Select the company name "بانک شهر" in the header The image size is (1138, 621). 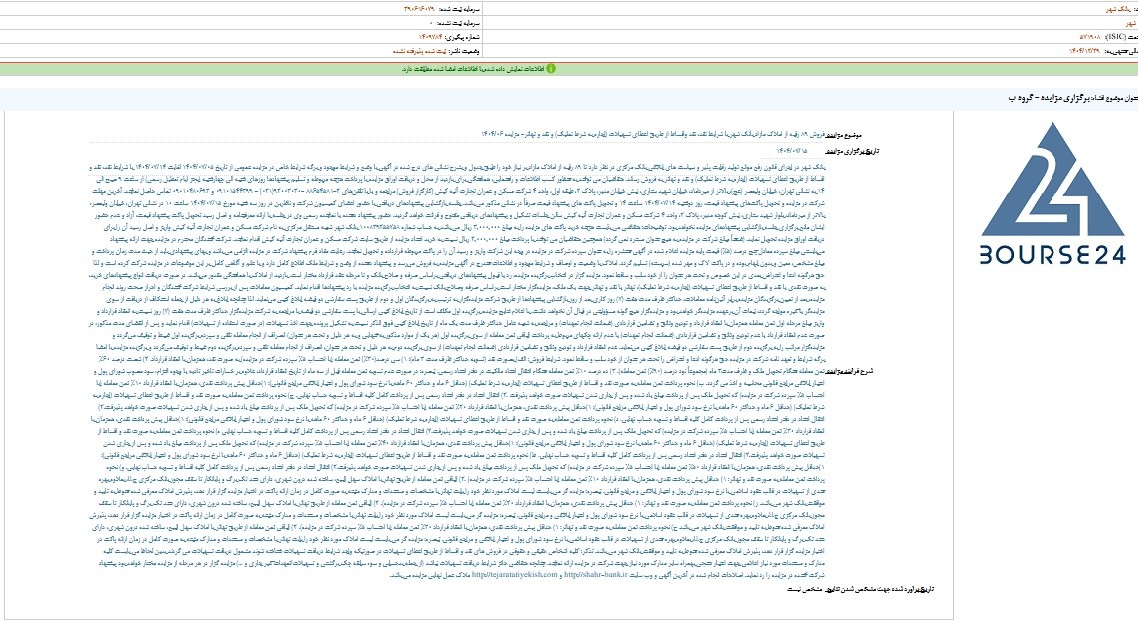point(1120,9)
